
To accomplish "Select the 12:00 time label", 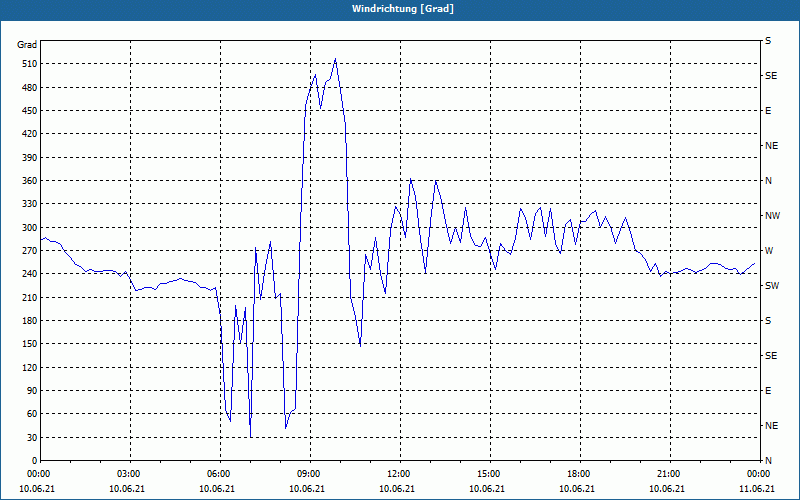I will click(x=400, y=474).
